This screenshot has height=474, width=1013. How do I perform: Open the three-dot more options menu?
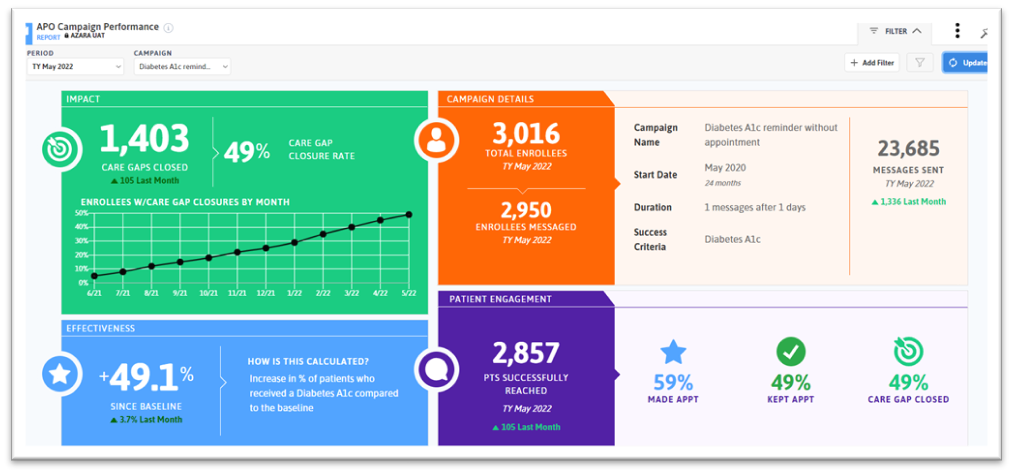[957, 31]
